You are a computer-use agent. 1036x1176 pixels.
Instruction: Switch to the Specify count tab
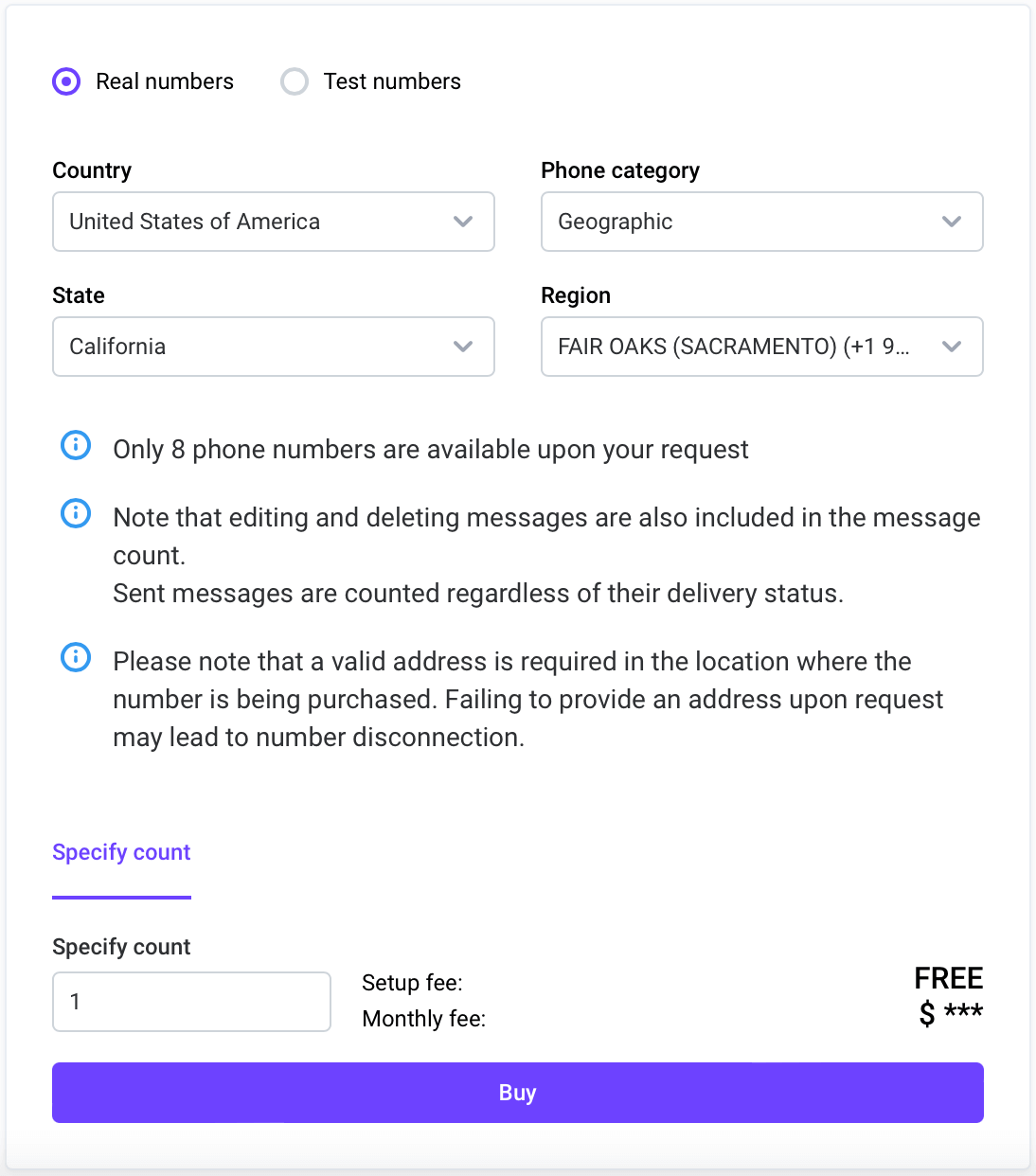121,852
